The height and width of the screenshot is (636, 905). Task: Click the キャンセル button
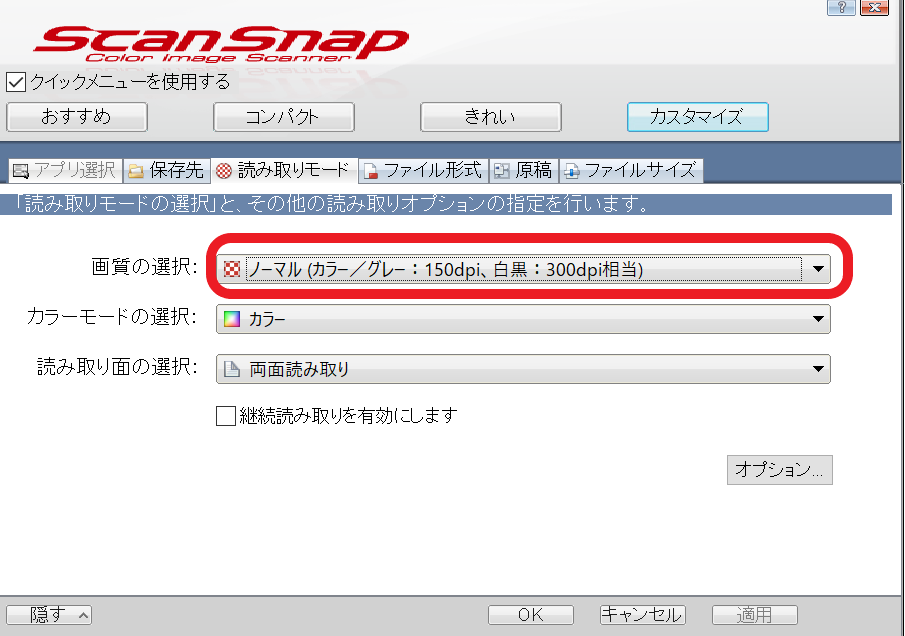coord(643,615)
